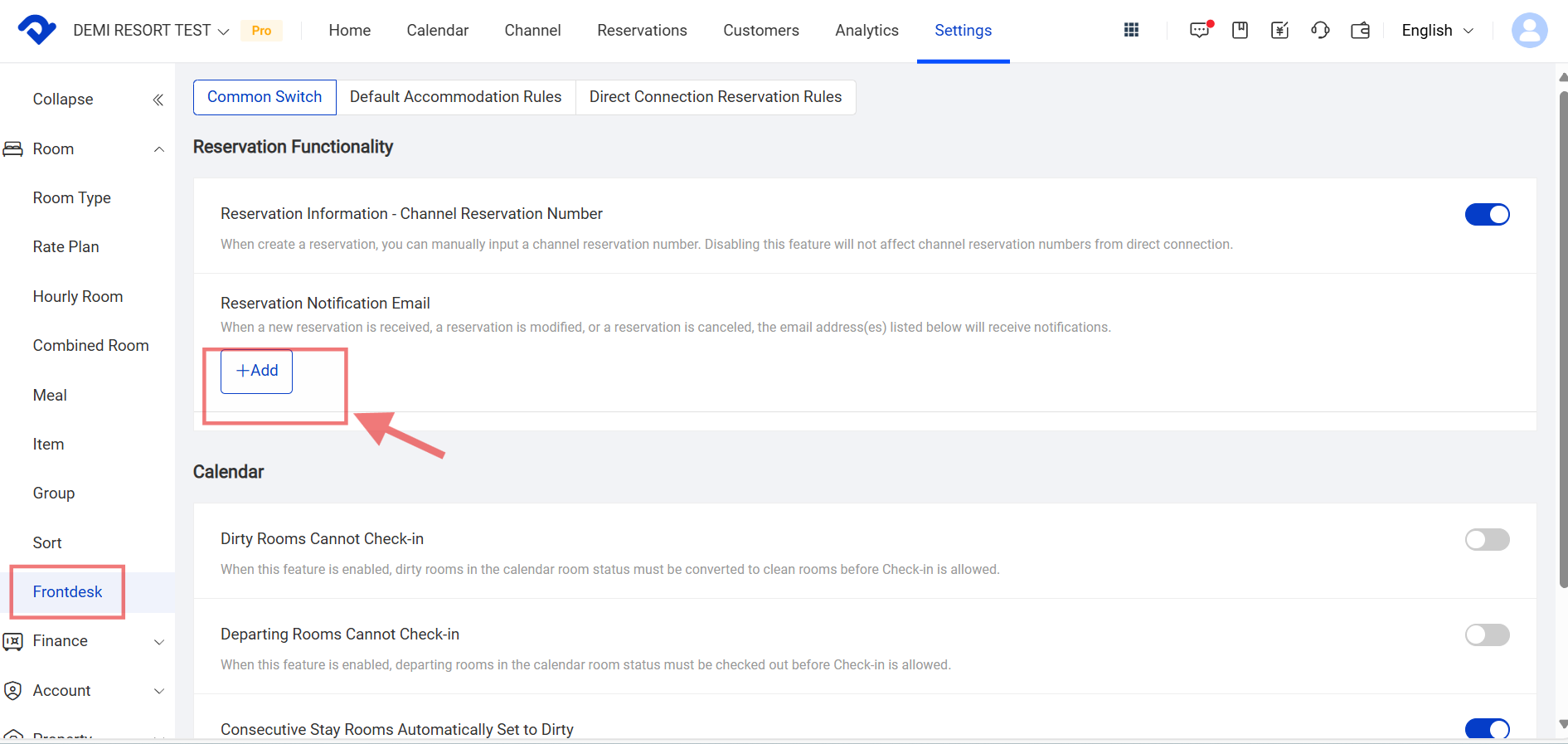Add a reservation notification email
The width and height of the screenshot is (1568, 744).
[256, 371]
